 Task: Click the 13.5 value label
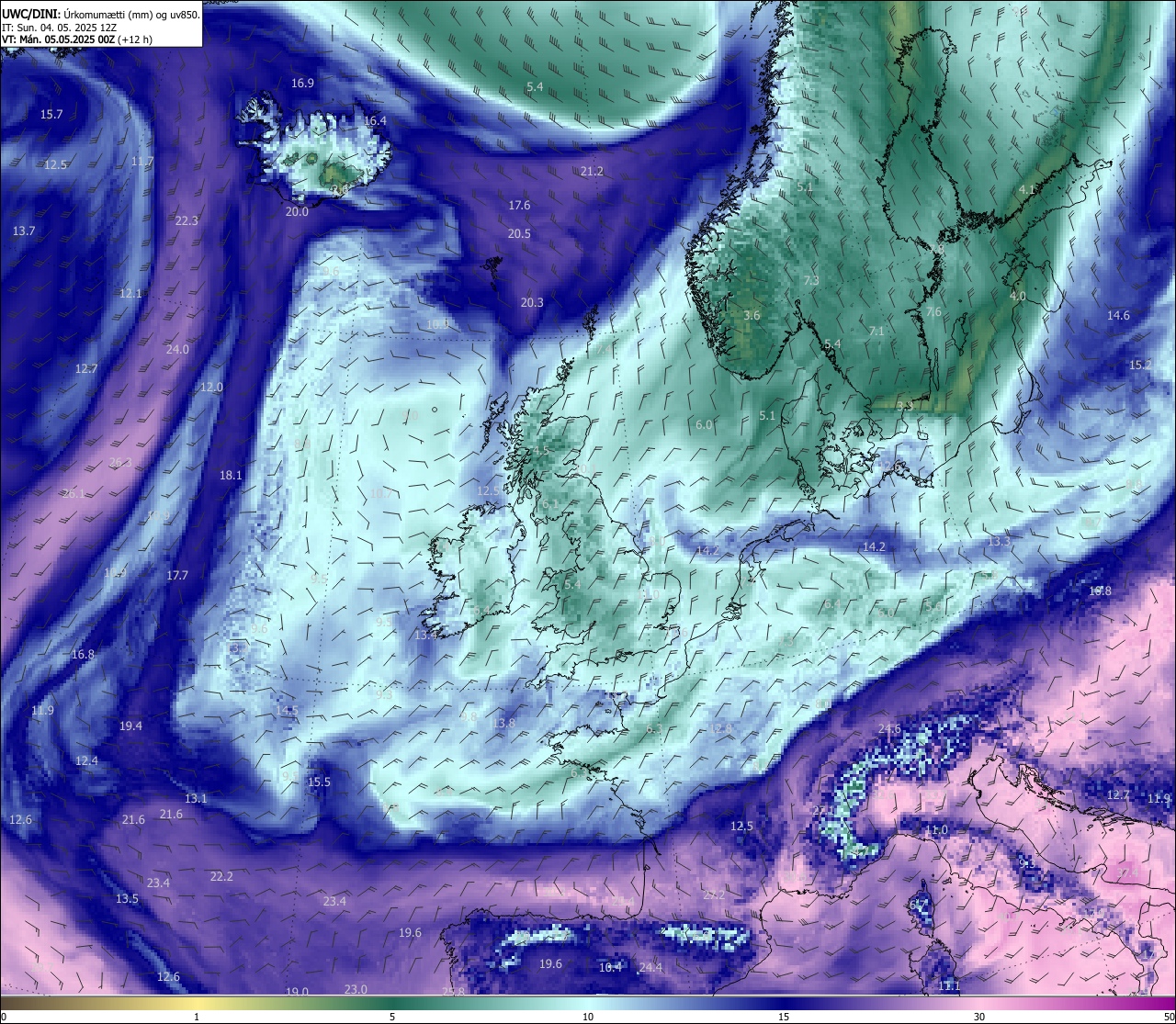127,899
